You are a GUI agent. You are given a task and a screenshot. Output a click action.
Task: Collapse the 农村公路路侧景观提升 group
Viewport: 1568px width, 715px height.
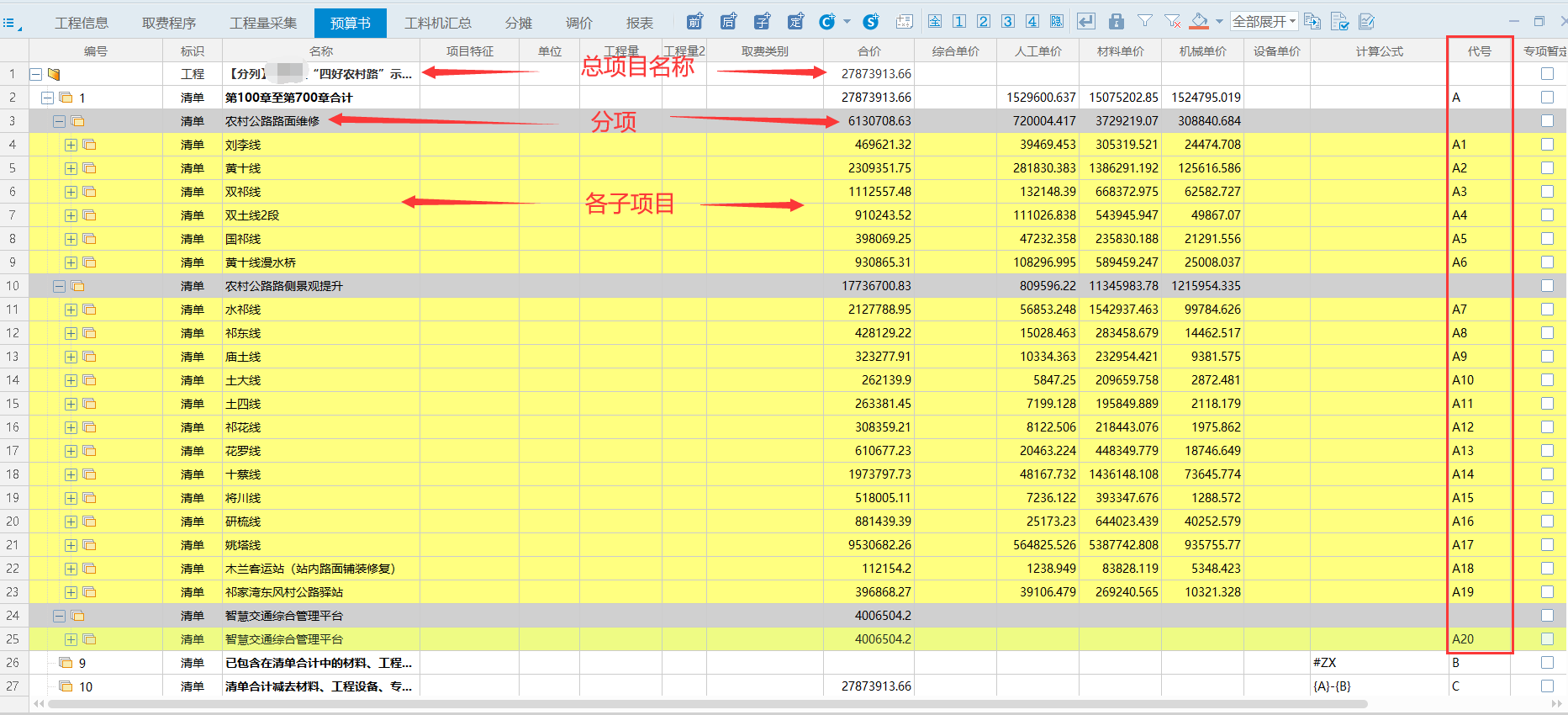(60, 286)
